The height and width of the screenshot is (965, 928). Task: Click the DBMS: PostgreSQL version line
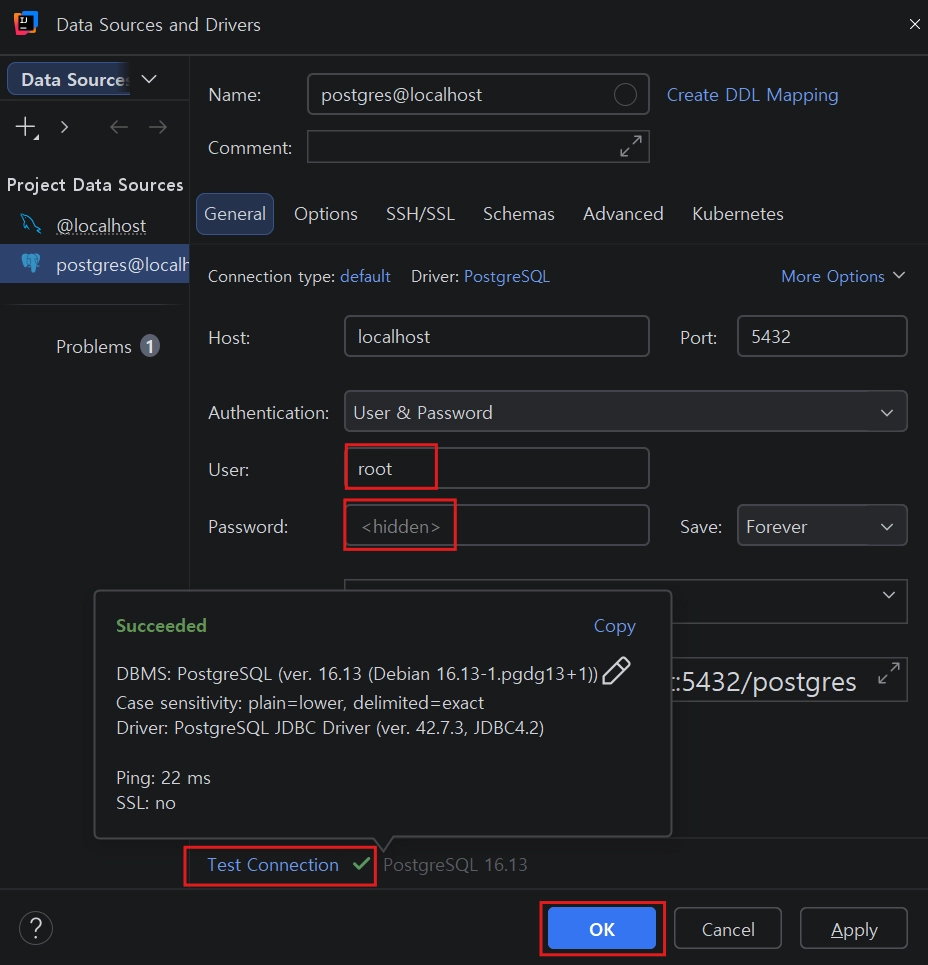[x=357, y=674]
